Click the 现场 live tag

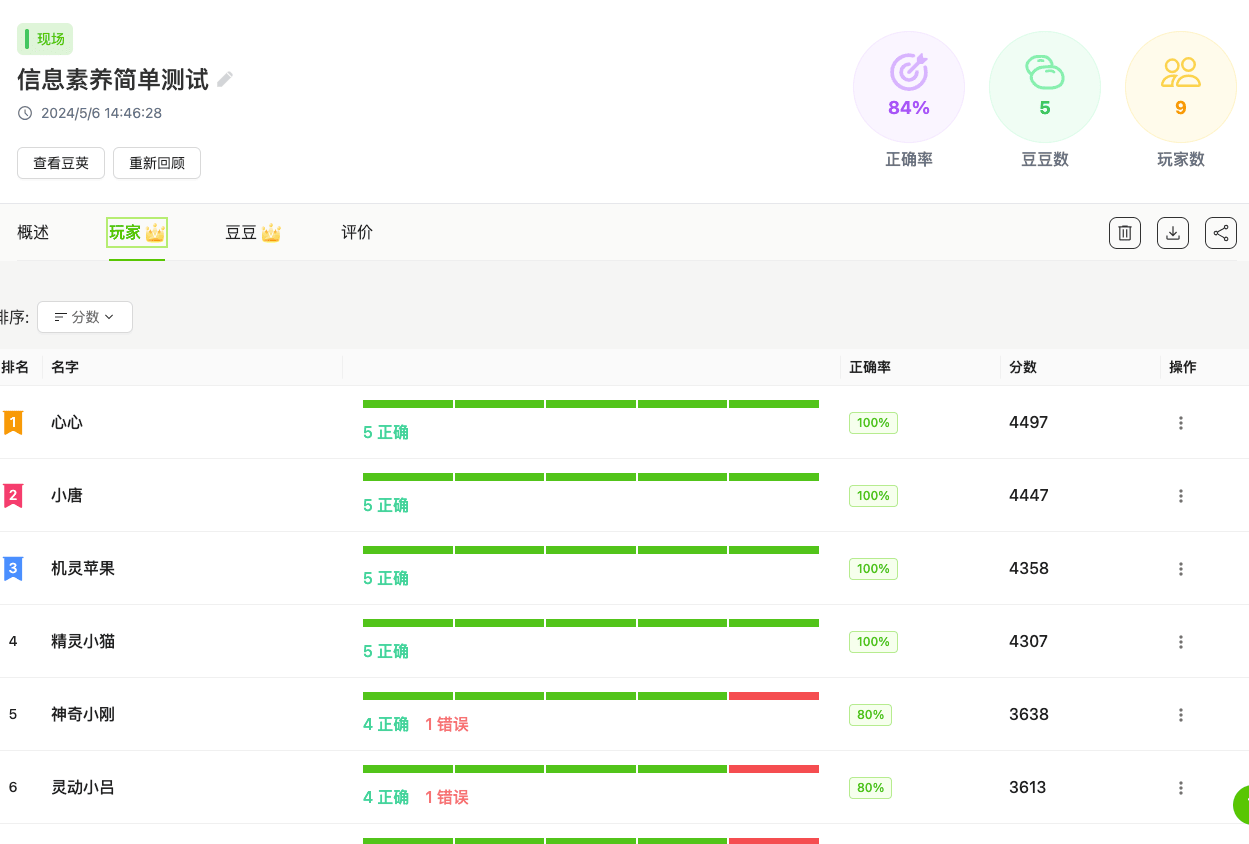point(45,39)
